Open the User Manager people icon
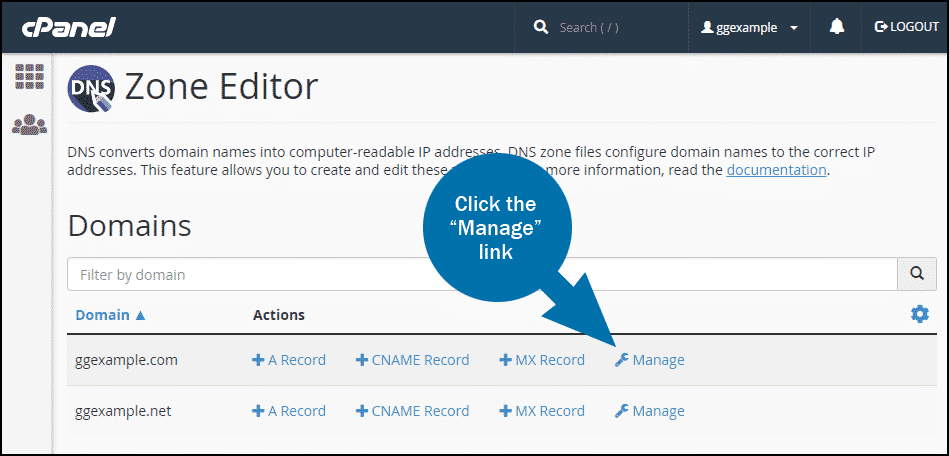949x456 pixels. (29, 125)
